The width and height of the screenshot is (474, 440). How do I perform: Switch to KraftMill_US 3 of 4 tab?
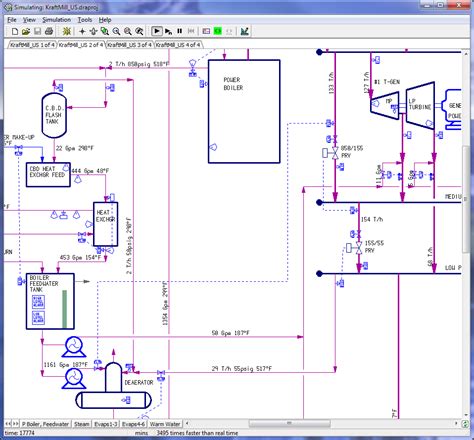tap(129, 45)
